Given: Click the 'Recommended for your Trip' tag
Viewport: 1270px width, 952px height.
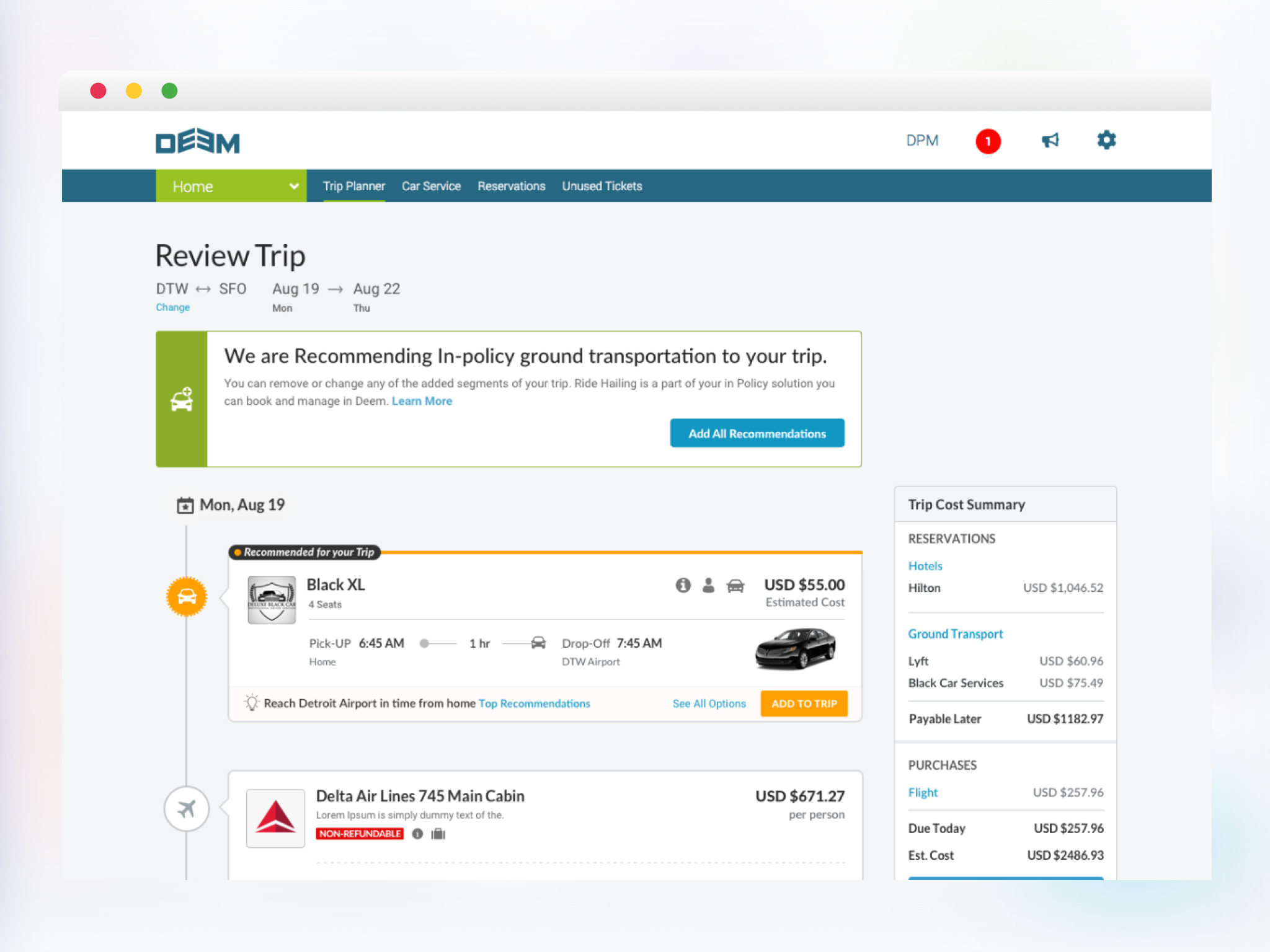Looking at the screenshot, I should (x=304, y=552).
